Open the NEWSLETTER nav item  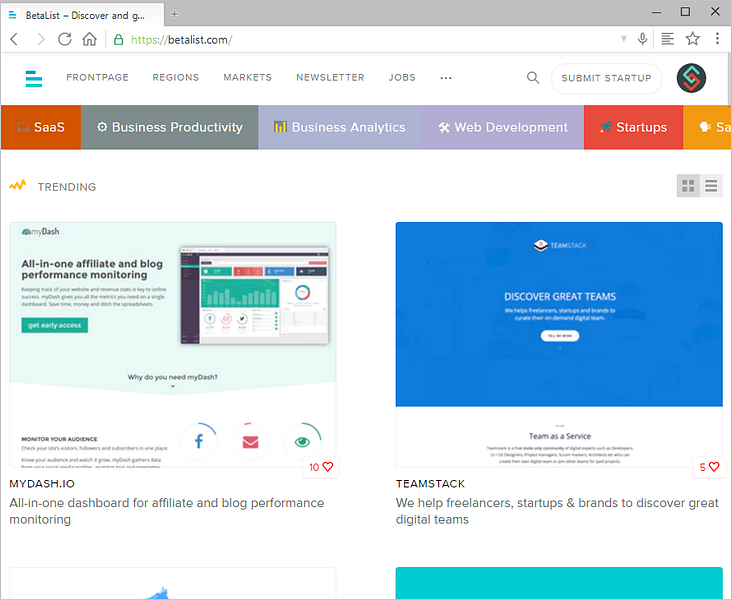(x=330, y=78)
